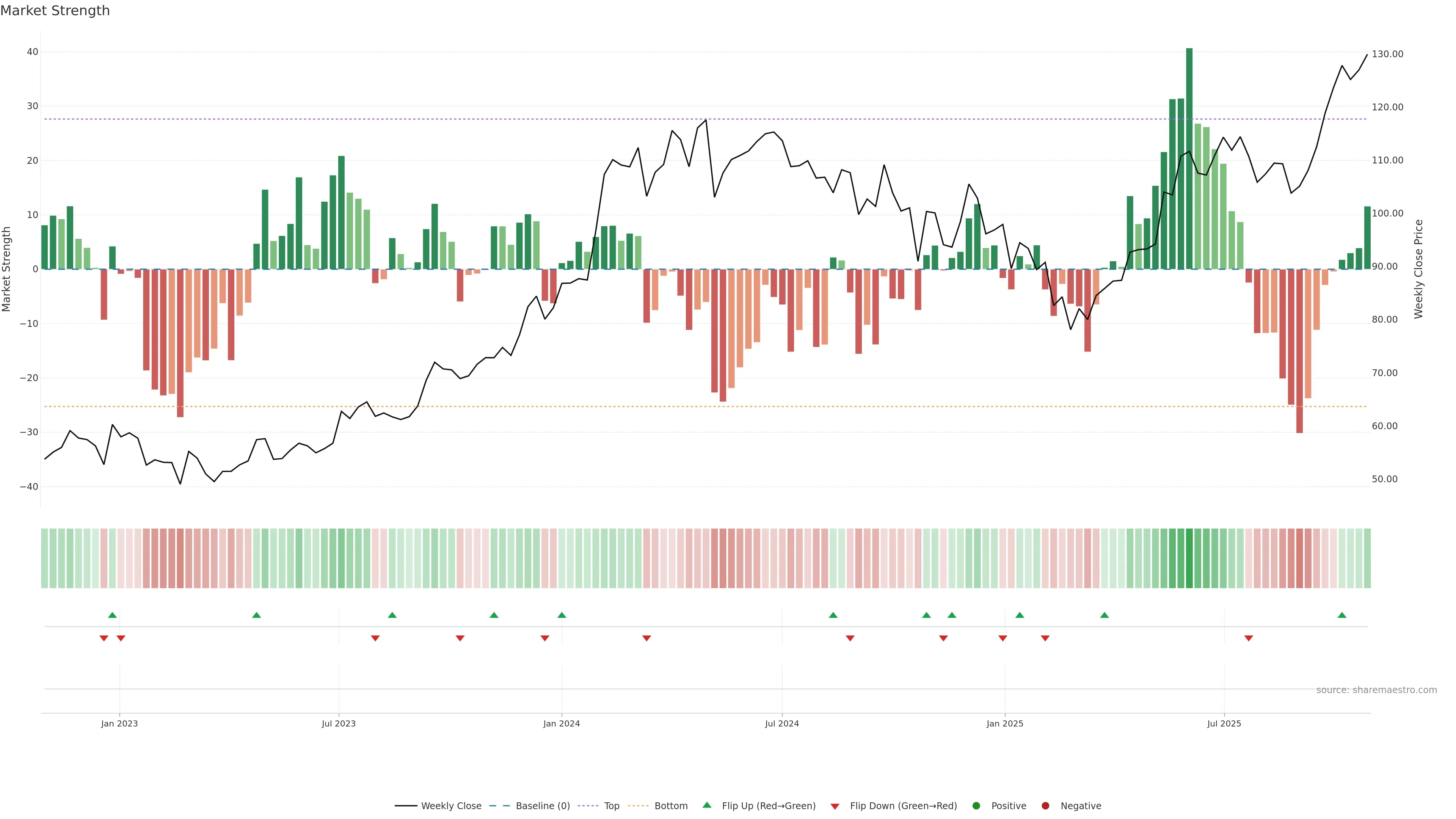Click the last green flip-up marker on the right
Image resolution: width=1456 pixels, height=819 pixels.
(1342, 615)
